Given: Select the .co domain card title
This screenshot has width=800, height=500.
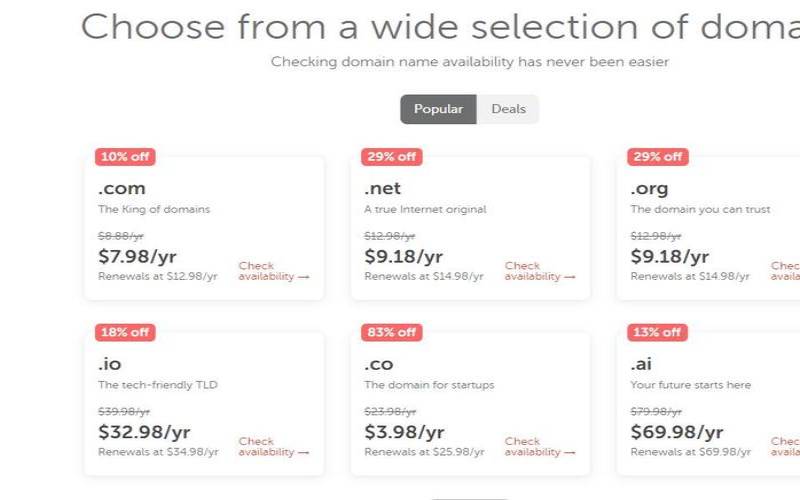Looking at the screenshot, I should coord(378,364).
